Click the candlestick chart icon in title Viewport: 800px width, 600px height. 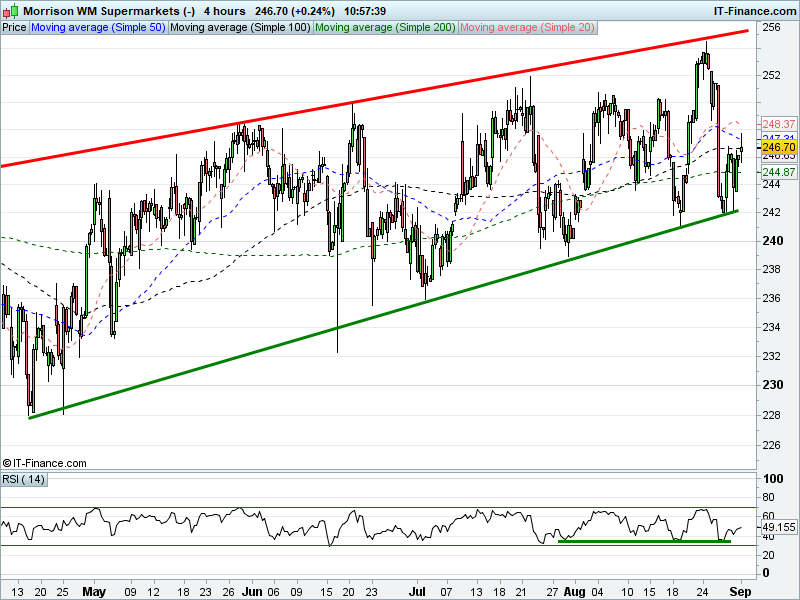[x=11, y=11]
